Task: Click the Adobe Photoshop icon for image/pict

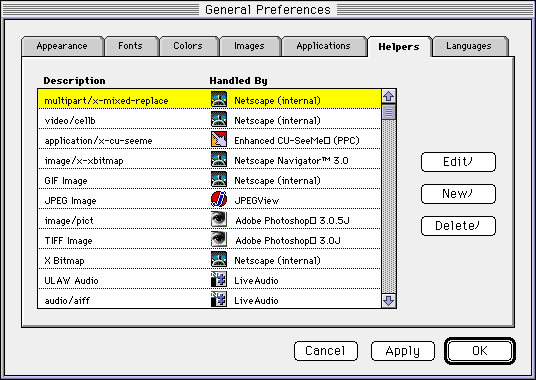Action: (219, 219)
